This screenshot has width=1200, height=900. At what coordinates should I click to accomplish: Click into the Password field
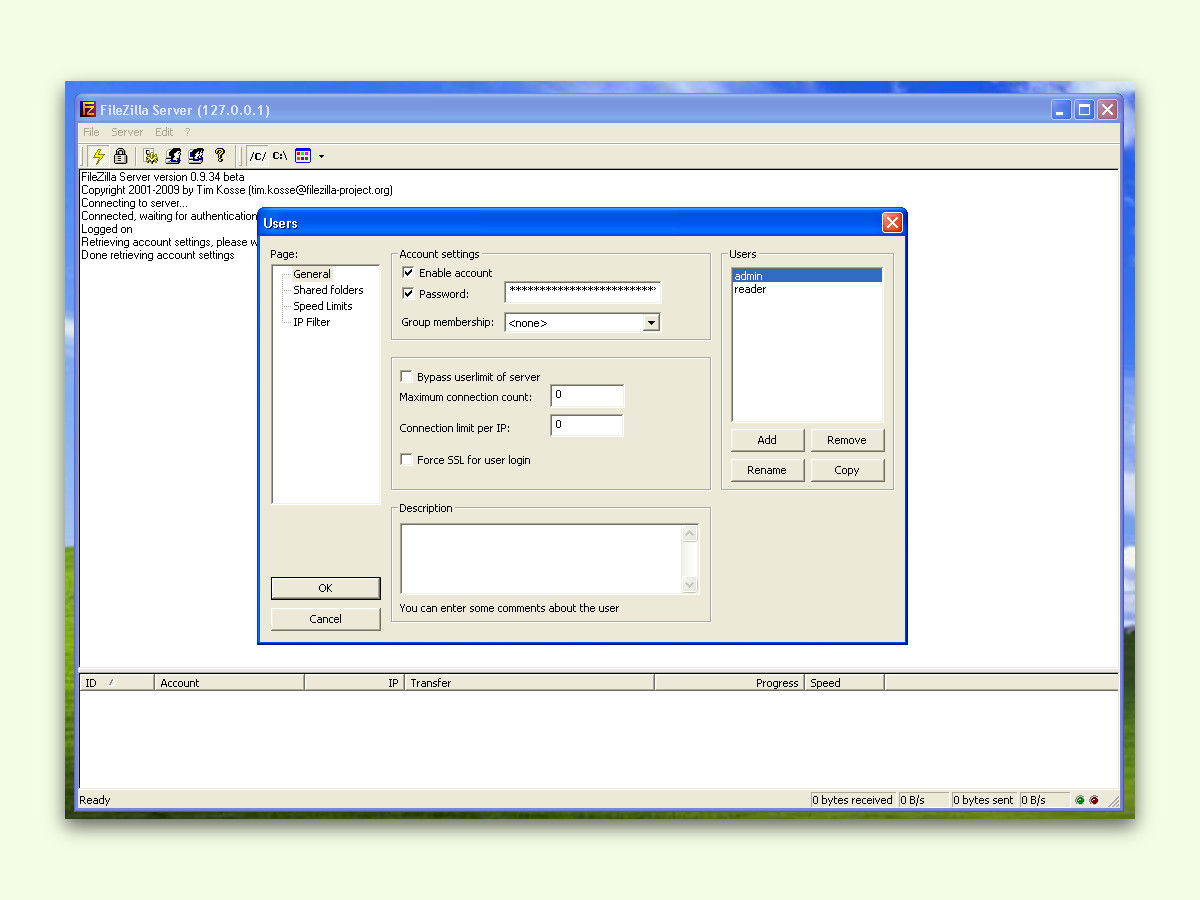[583, 292]
